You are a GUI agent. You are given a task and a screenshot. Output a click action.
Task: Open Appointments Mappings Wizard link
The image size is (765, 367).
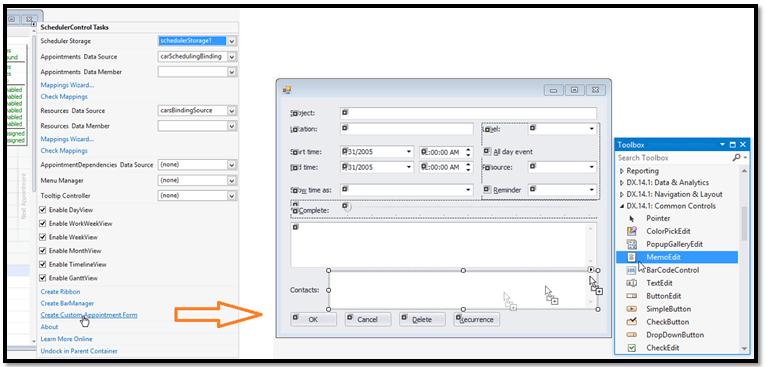(67, 85)
